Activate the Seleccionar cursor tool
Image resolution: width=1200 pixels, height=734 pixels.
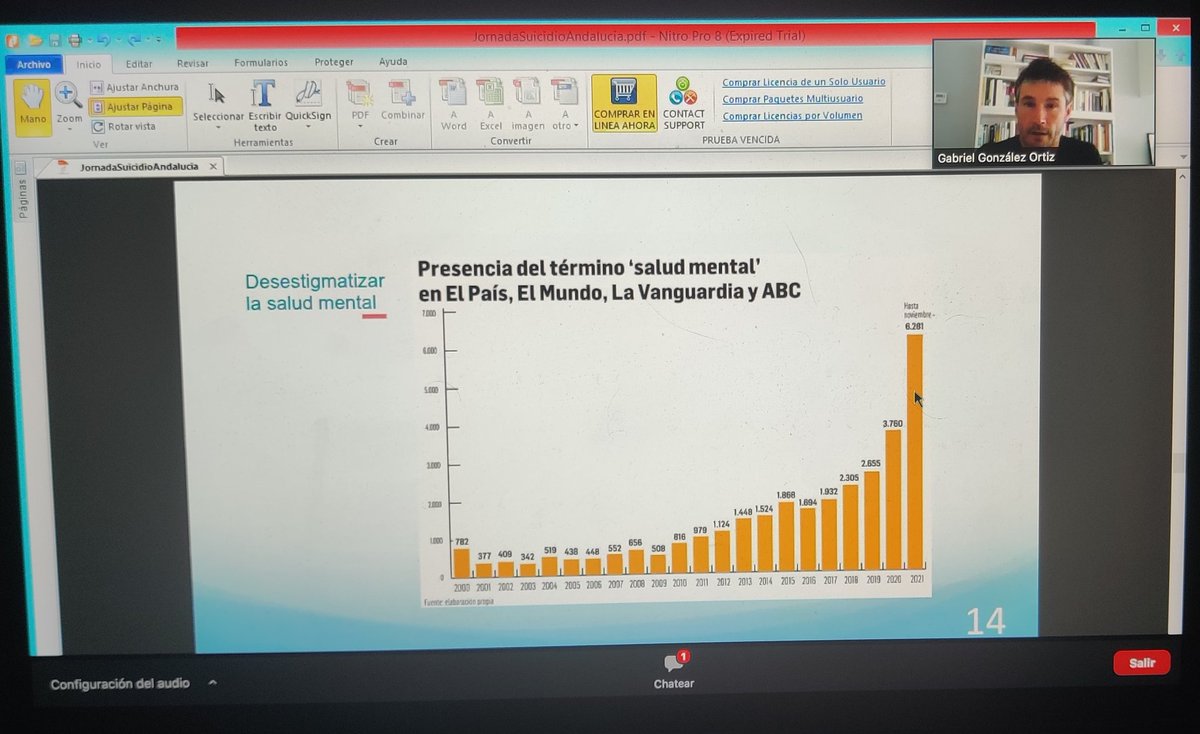pyautogui.click(x=218, y=107)
